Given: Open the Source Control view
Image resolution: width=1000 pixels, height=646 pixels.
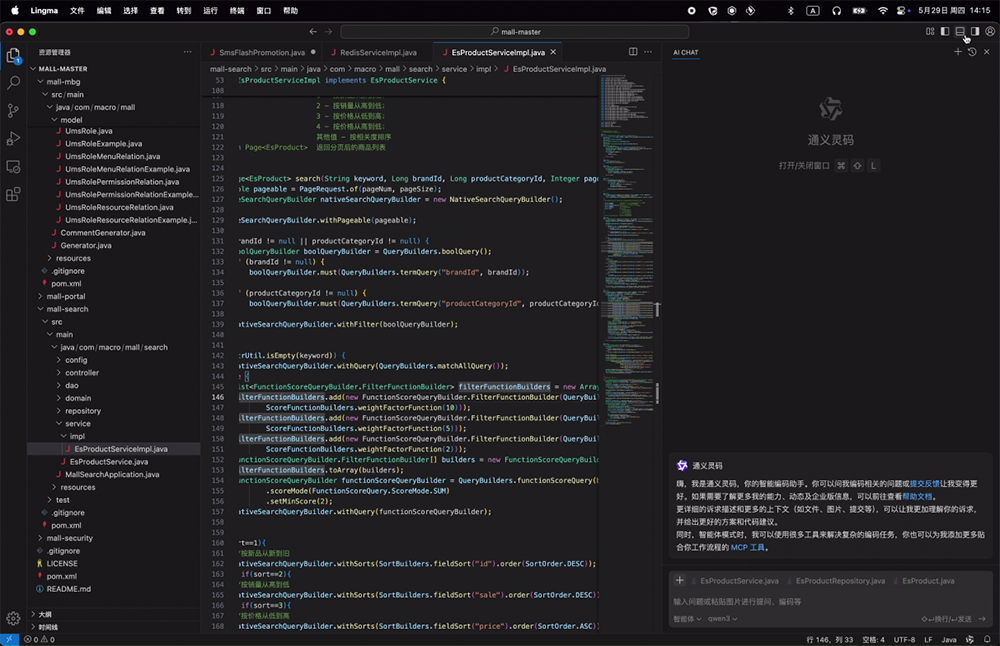Looking at the screenshot, I should [x=14, y=111].
